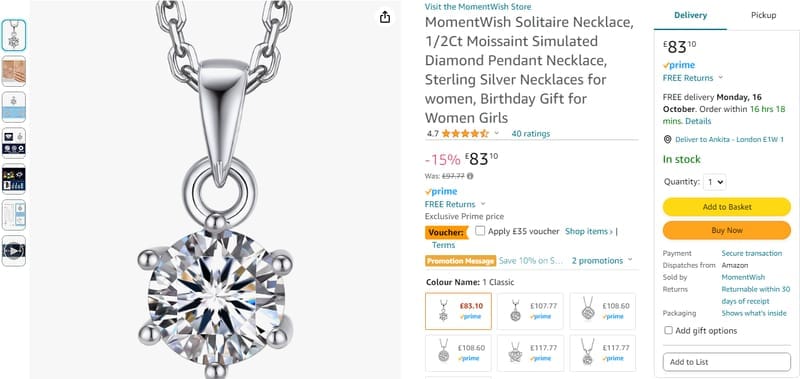This screenshot has height=379, width=800.
Task: Click the Add to Basket button
Action: (x=727, y=207)
